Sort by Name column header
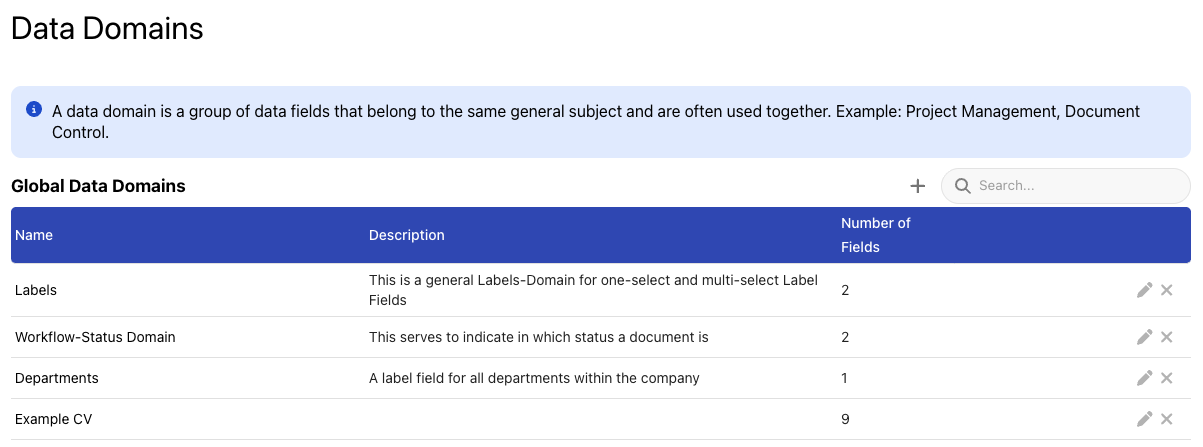This screenshot has width=1203, height=447. coord(34,235)
